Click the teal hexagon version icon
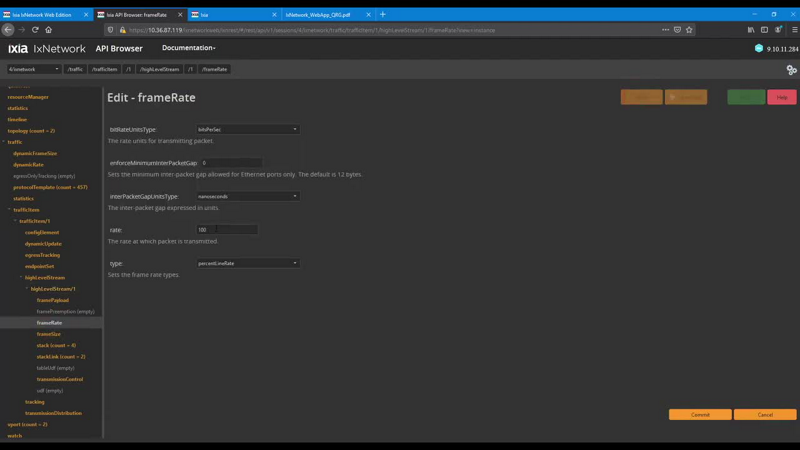 759,48
